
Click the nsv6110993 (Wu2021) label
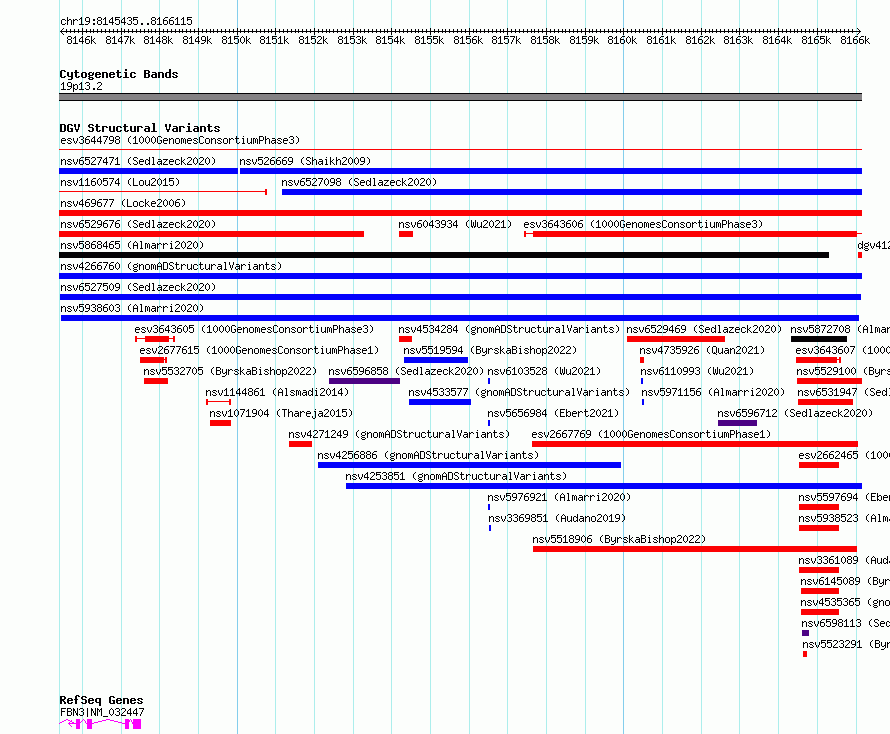coord(698,371)
